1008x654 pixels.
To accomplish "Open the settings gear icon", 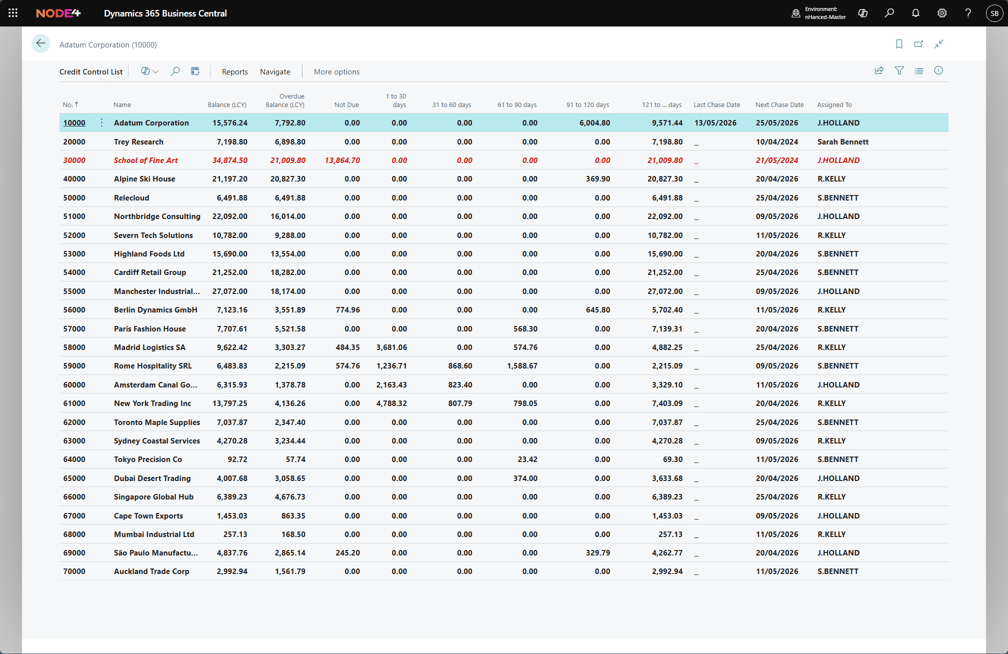I will point(942,13).
